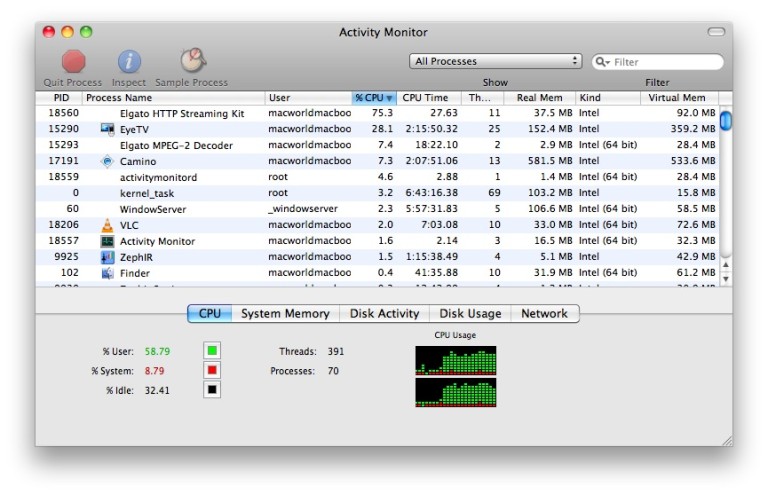This screenshot has width=768, height=495.
Task: Click the magnifier icon in Filter field
Action: pos(602,62)
